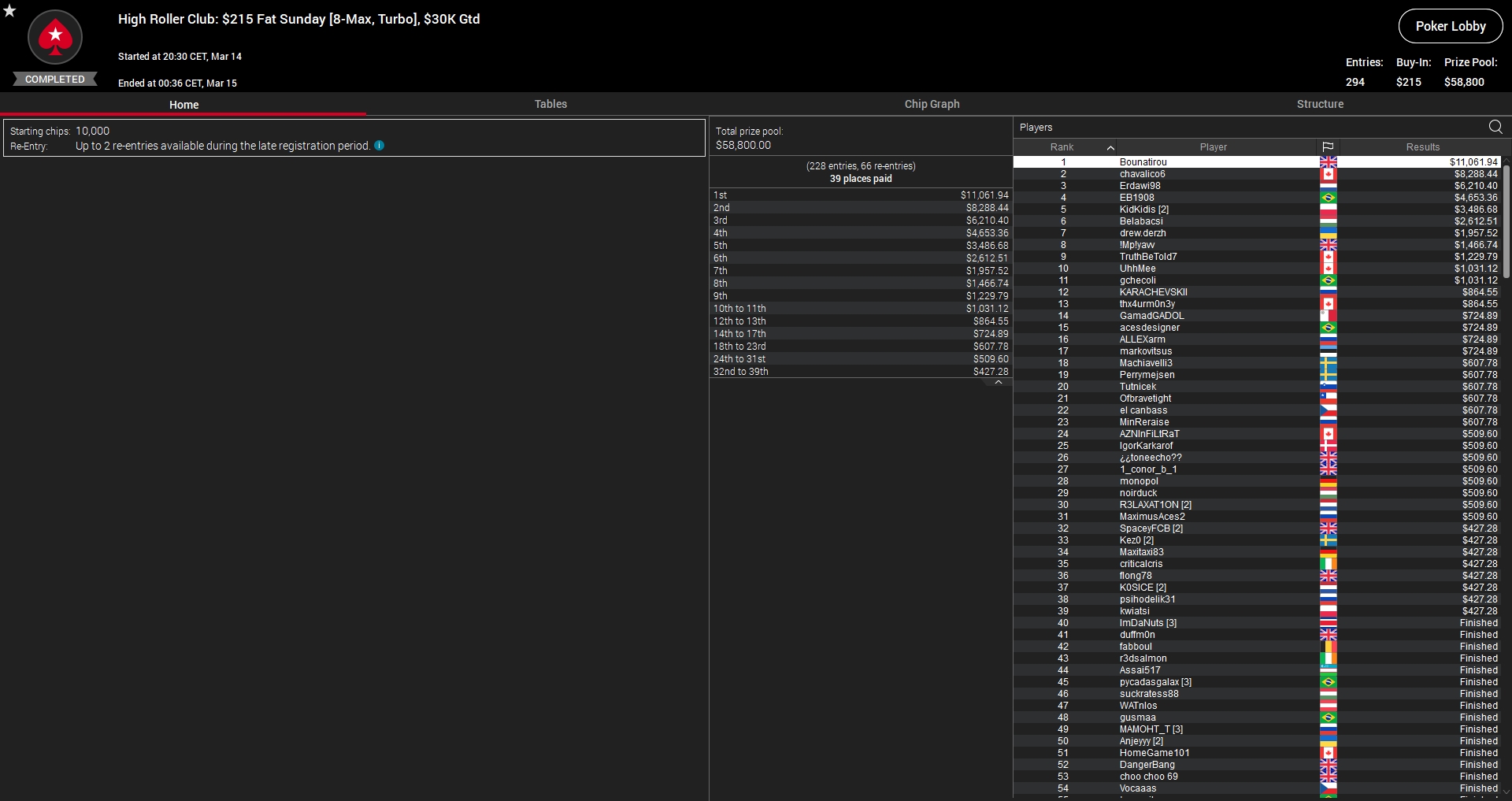Open the Chip Graph tab
The image size is (1512, 801).
(932, 104)
